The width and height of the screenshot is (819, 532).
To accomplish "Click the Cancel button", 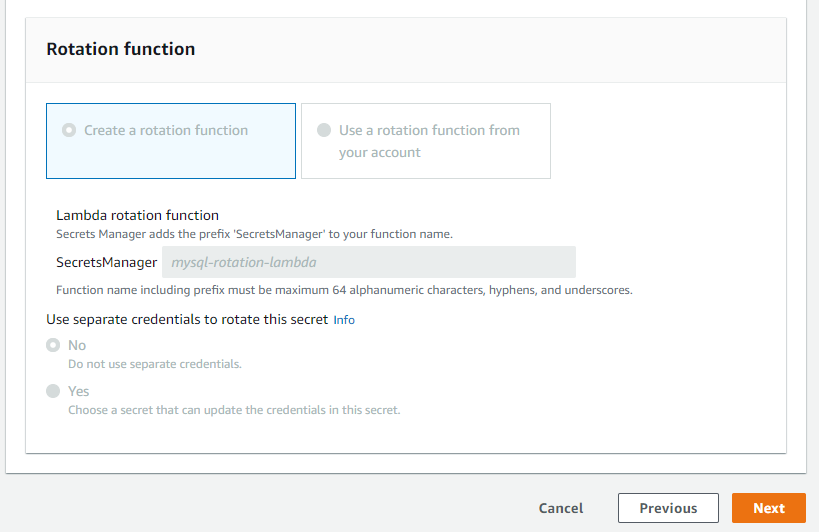I will point(561,508).
